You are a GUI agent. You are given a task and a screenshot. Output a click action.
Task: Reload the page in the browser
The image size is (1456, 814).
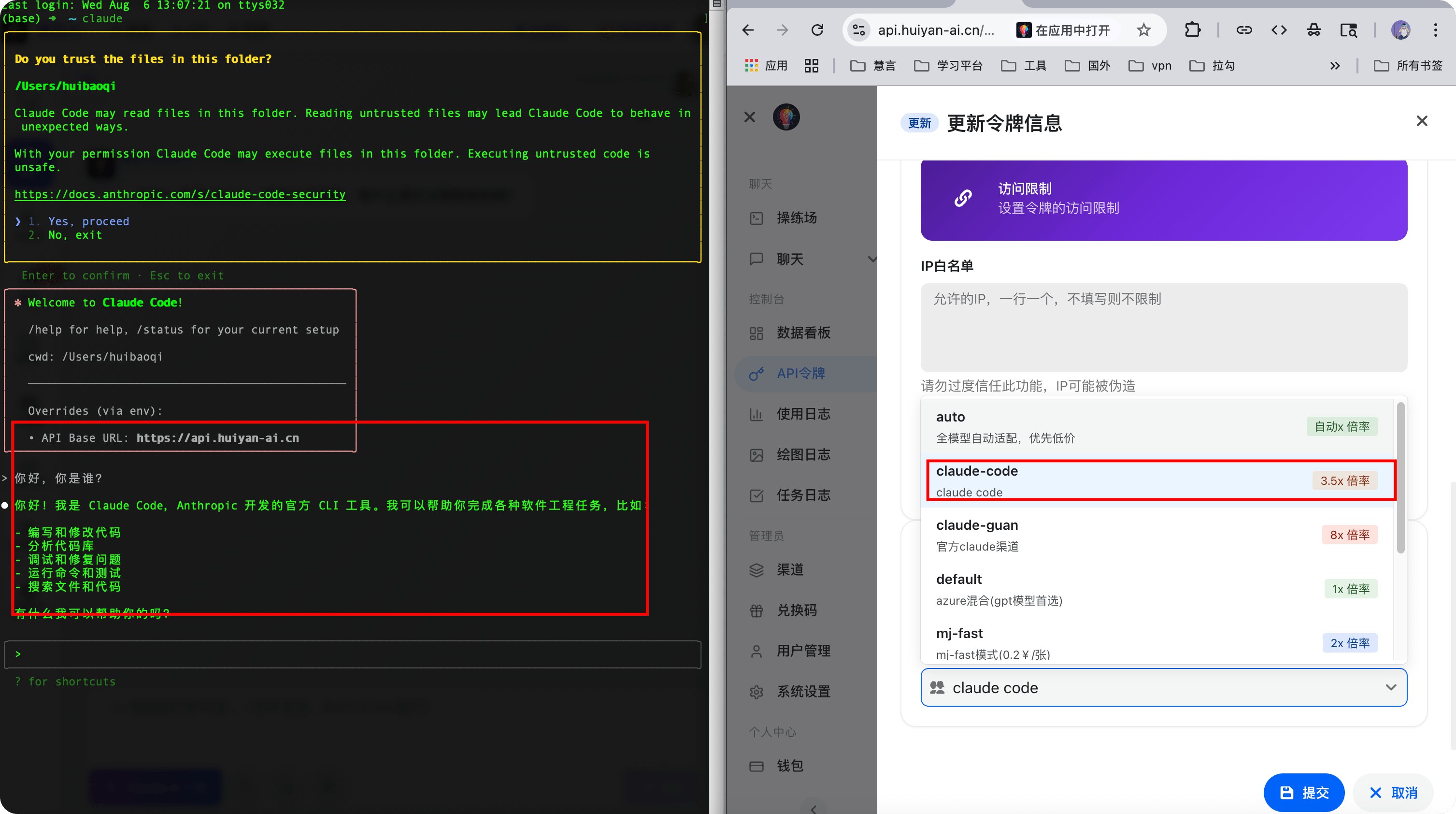click(x=817, y=30)
